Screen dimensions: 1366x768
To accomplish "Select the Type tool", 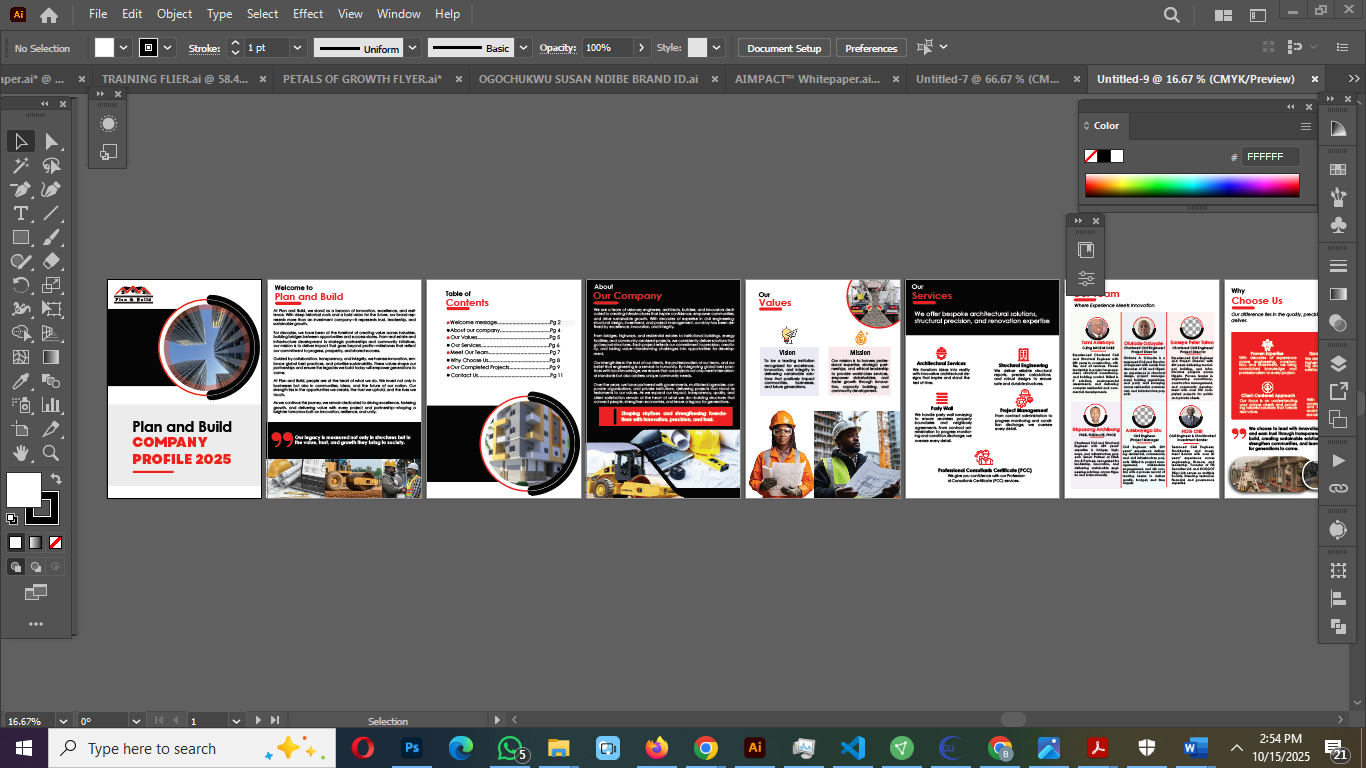I will click(20, 213).
